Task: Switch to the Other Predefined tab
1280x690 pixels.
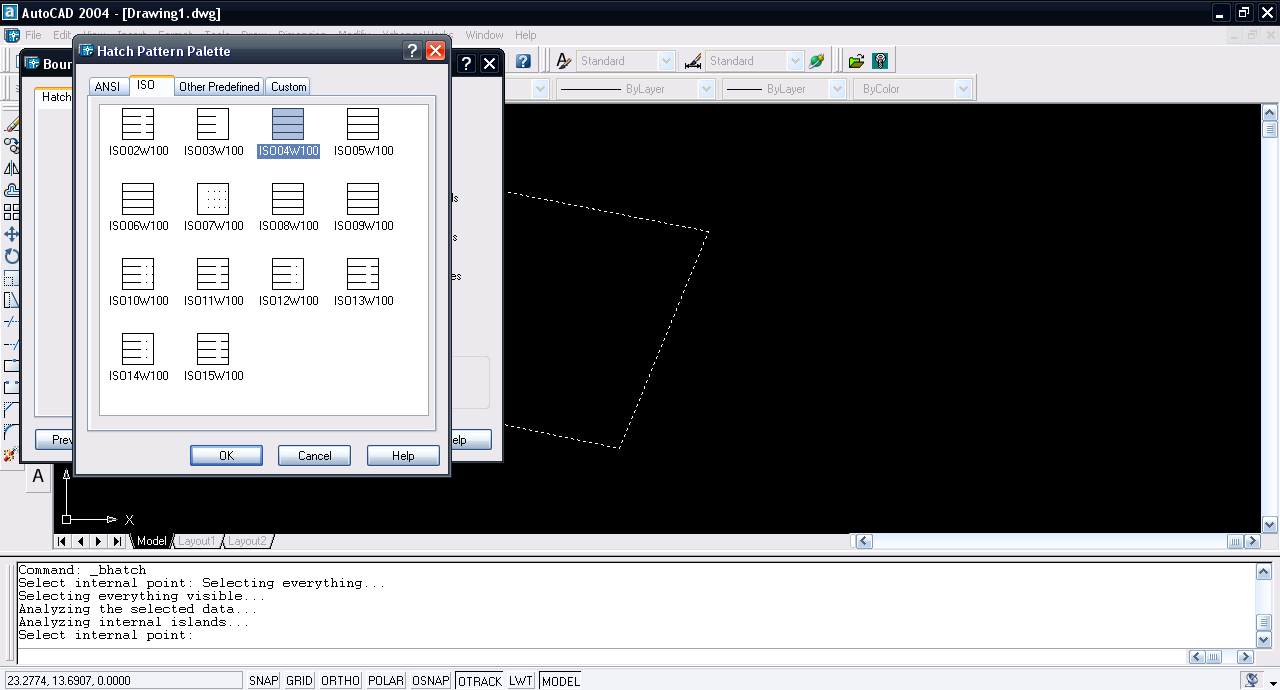Action: click(x=219, y=87)
